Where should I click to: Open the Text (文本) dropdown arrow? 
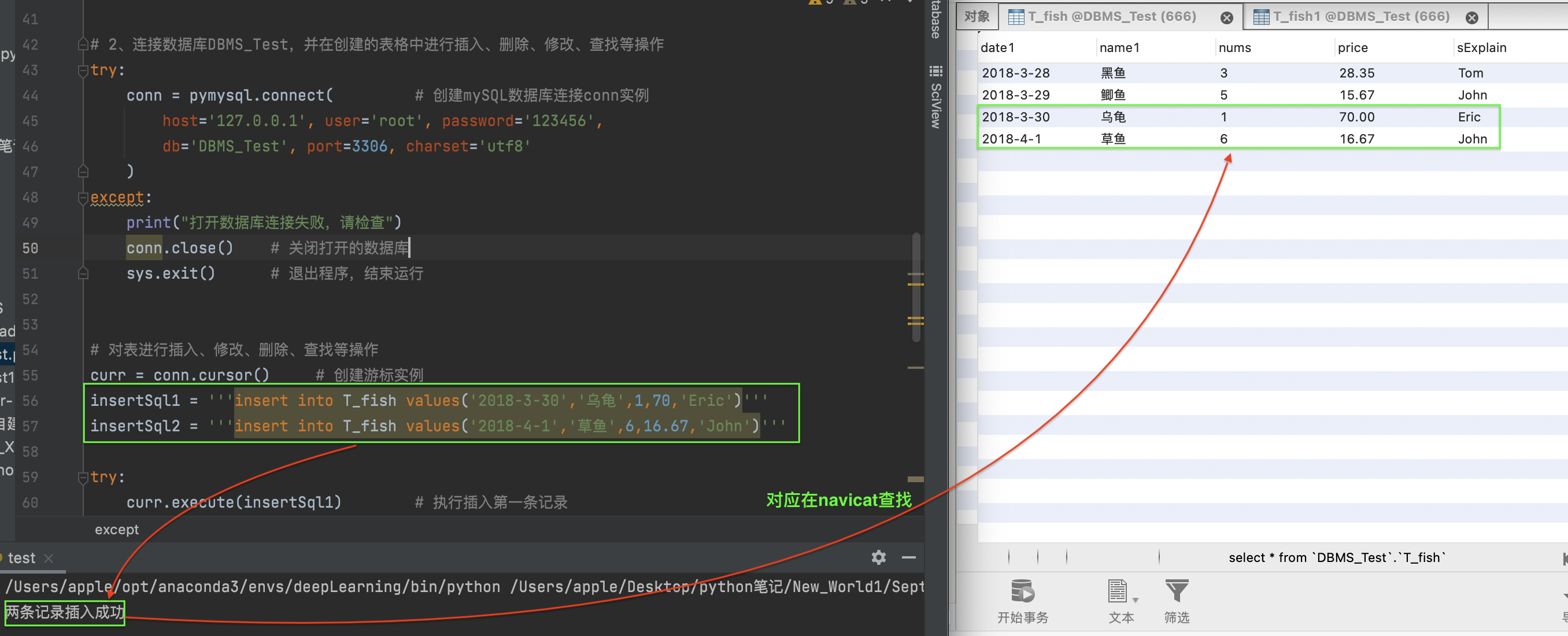[1135, 600]
